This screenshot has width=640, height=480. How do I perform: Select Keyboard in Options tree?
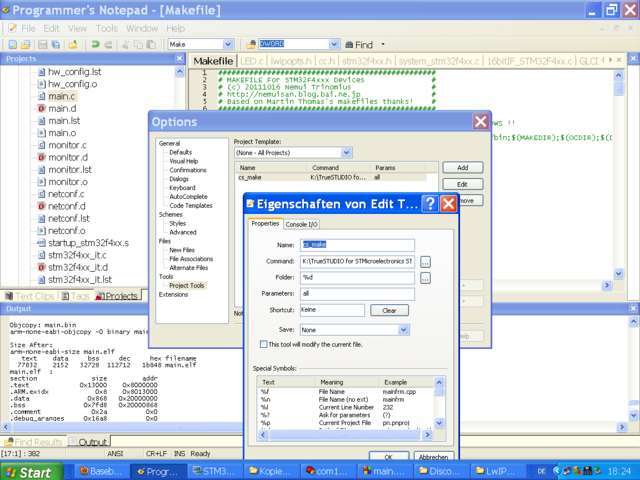pos(182,188)
